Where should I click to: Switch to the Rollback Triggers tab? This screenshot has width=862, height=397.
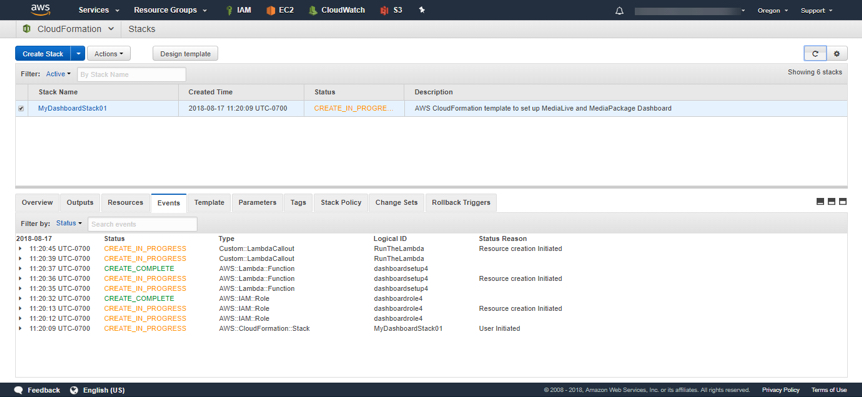[461, 202]
